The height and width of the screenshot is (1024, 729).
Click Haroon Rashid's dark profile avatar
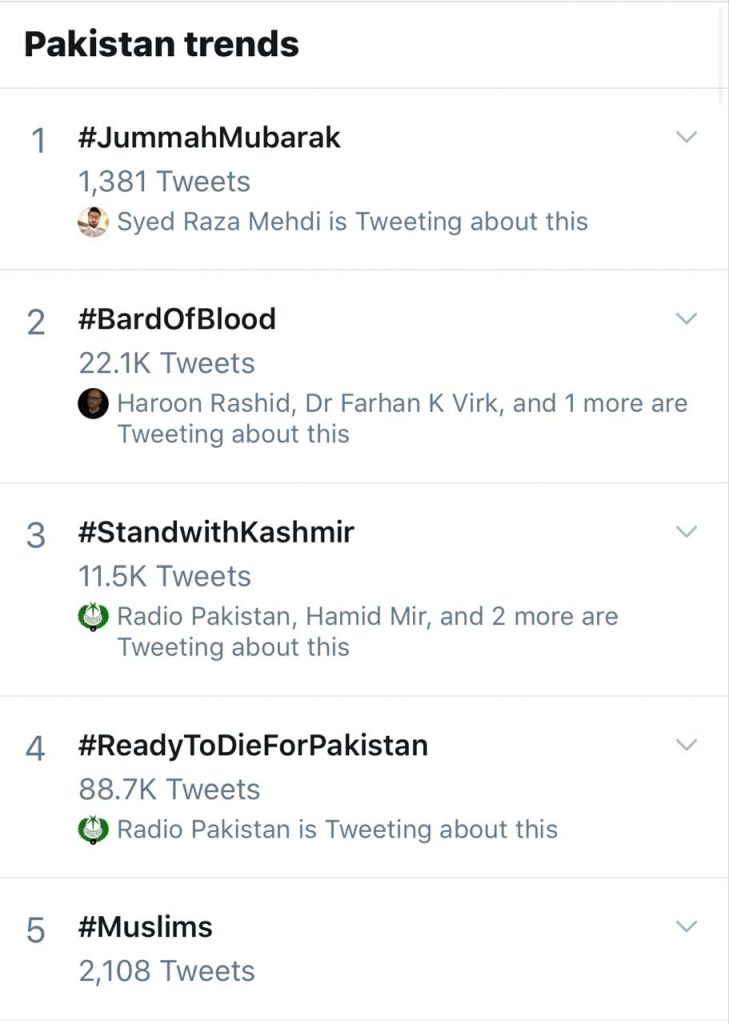(93, 404)
